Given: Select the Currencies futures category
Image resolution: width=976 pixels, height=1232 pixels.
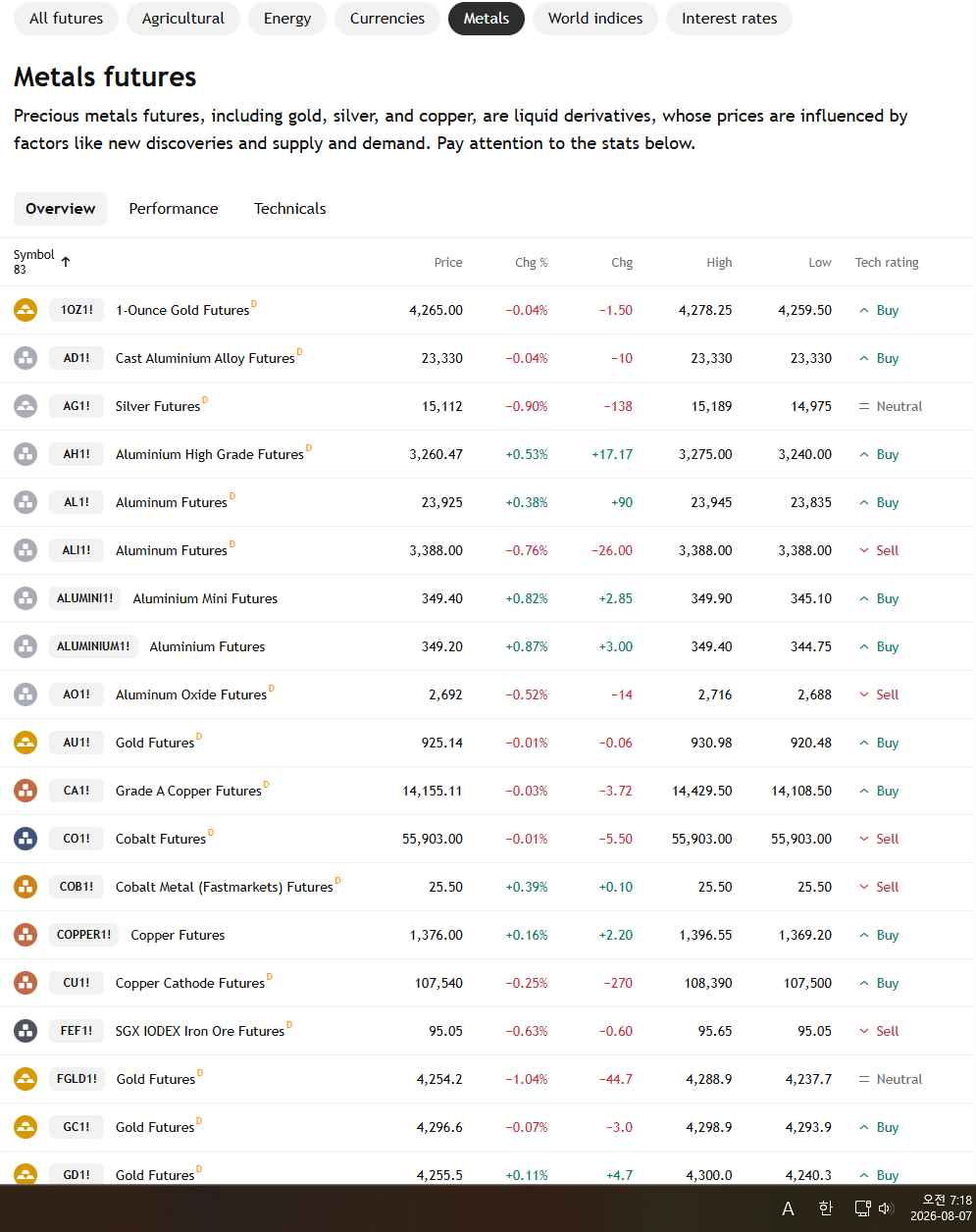Looking at the screenshot, I should tap(387, 19).
